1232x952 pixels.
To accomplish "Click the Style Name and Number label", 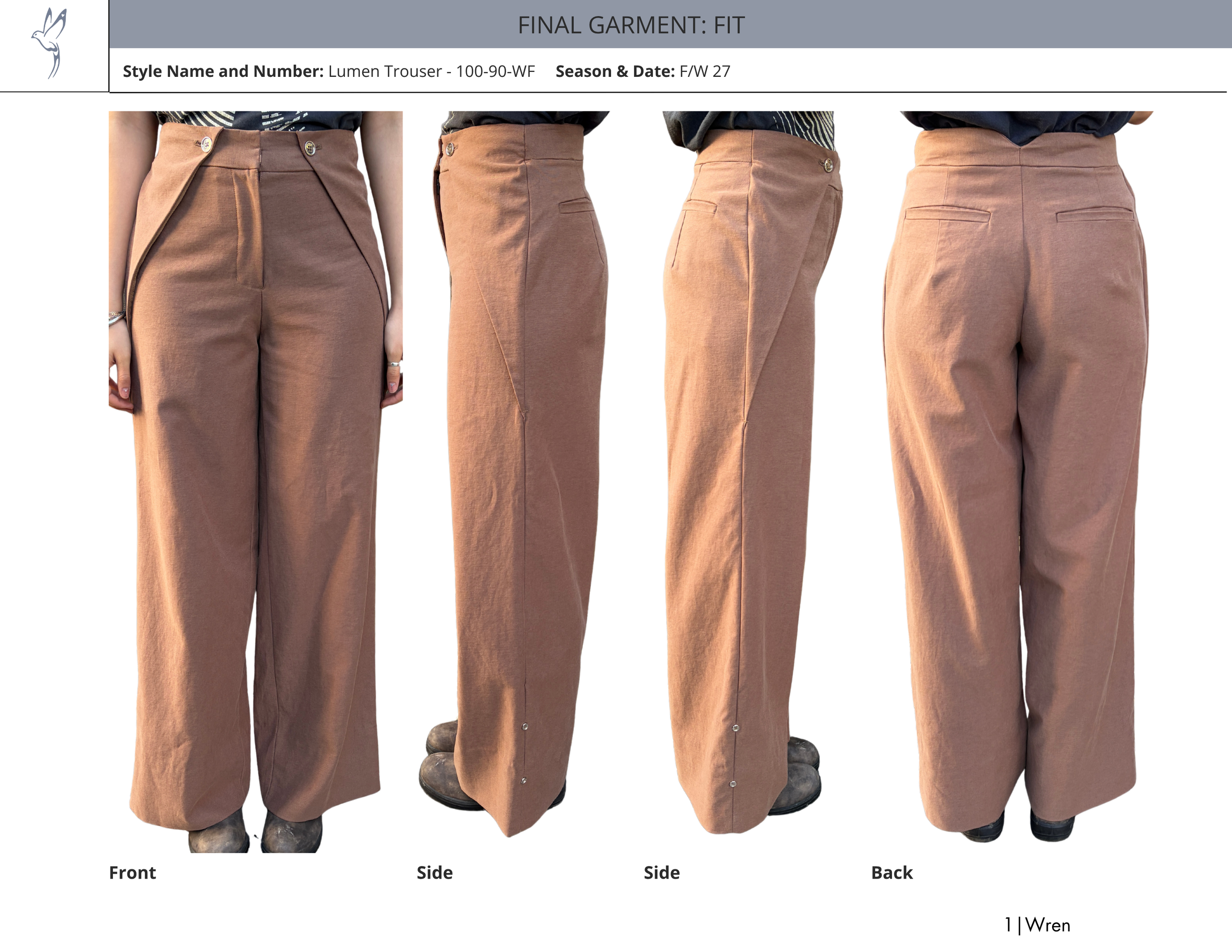I will tap(223, 71).
